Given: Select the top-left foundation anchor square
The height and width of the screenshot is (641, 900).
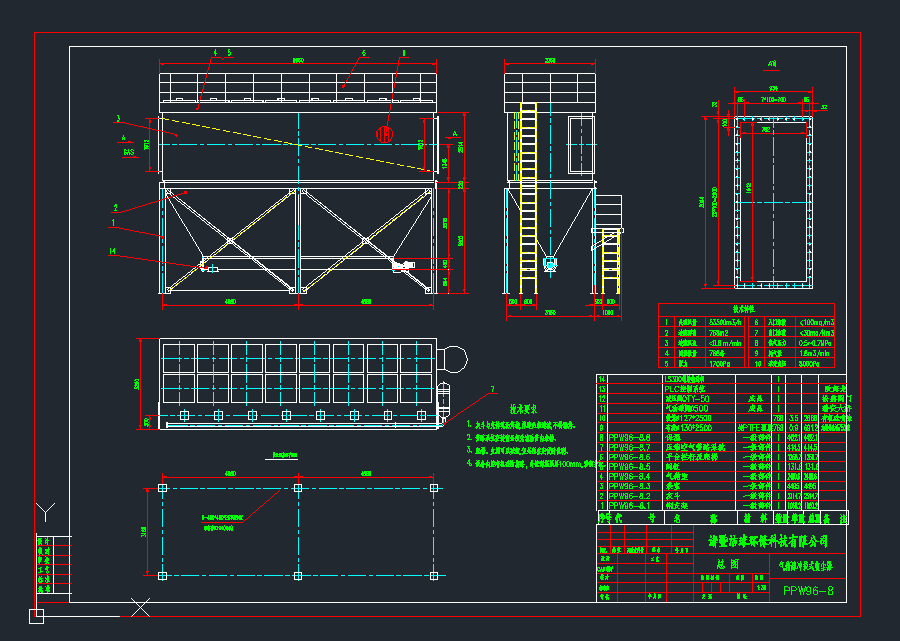Looking at the screenshot, I should point(162,488).
